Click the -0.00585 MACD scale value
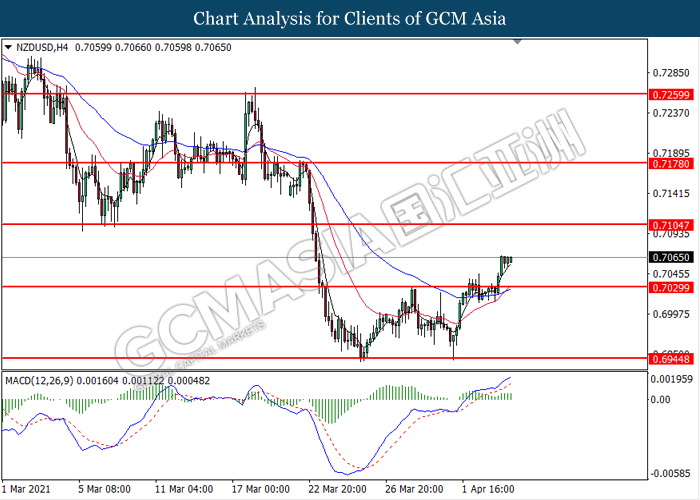This screenshot has width=700, height=500. pos(671,473)
